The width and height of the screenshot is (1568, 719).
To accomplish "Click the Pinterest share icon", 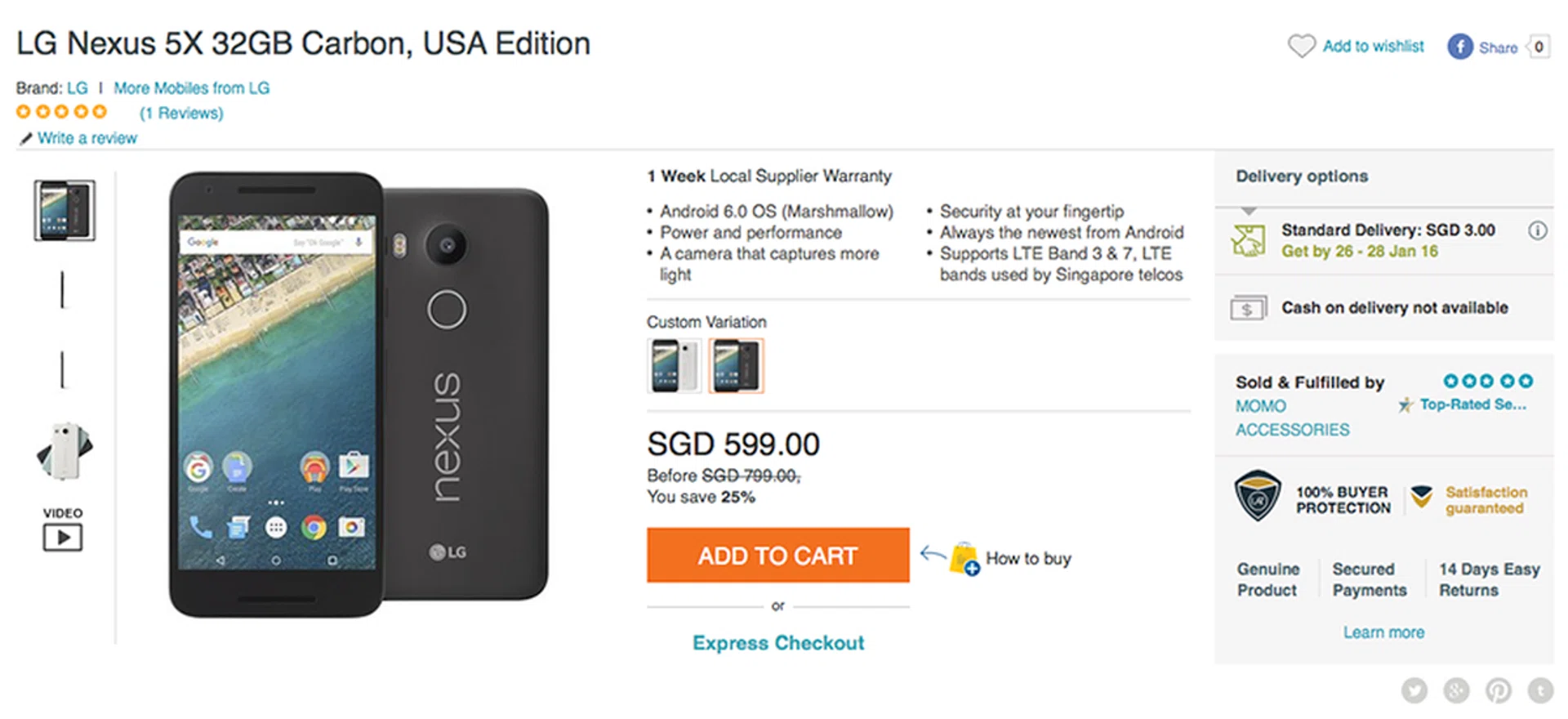I will point(1499,690).
